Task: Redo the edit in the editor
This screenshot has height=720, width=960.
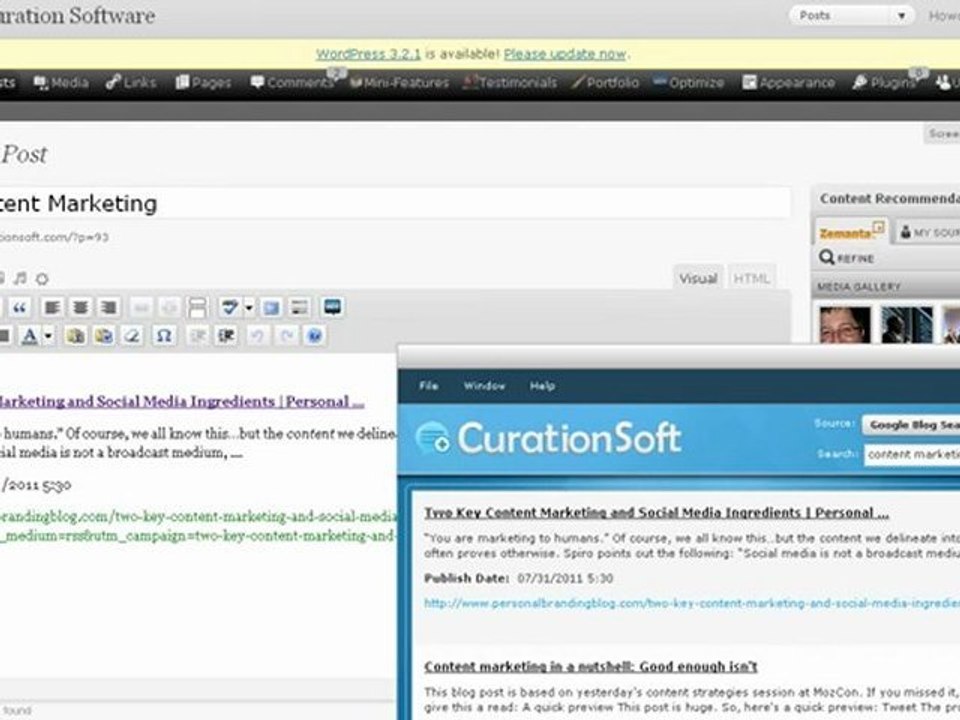Action: [x=287, y=336]
